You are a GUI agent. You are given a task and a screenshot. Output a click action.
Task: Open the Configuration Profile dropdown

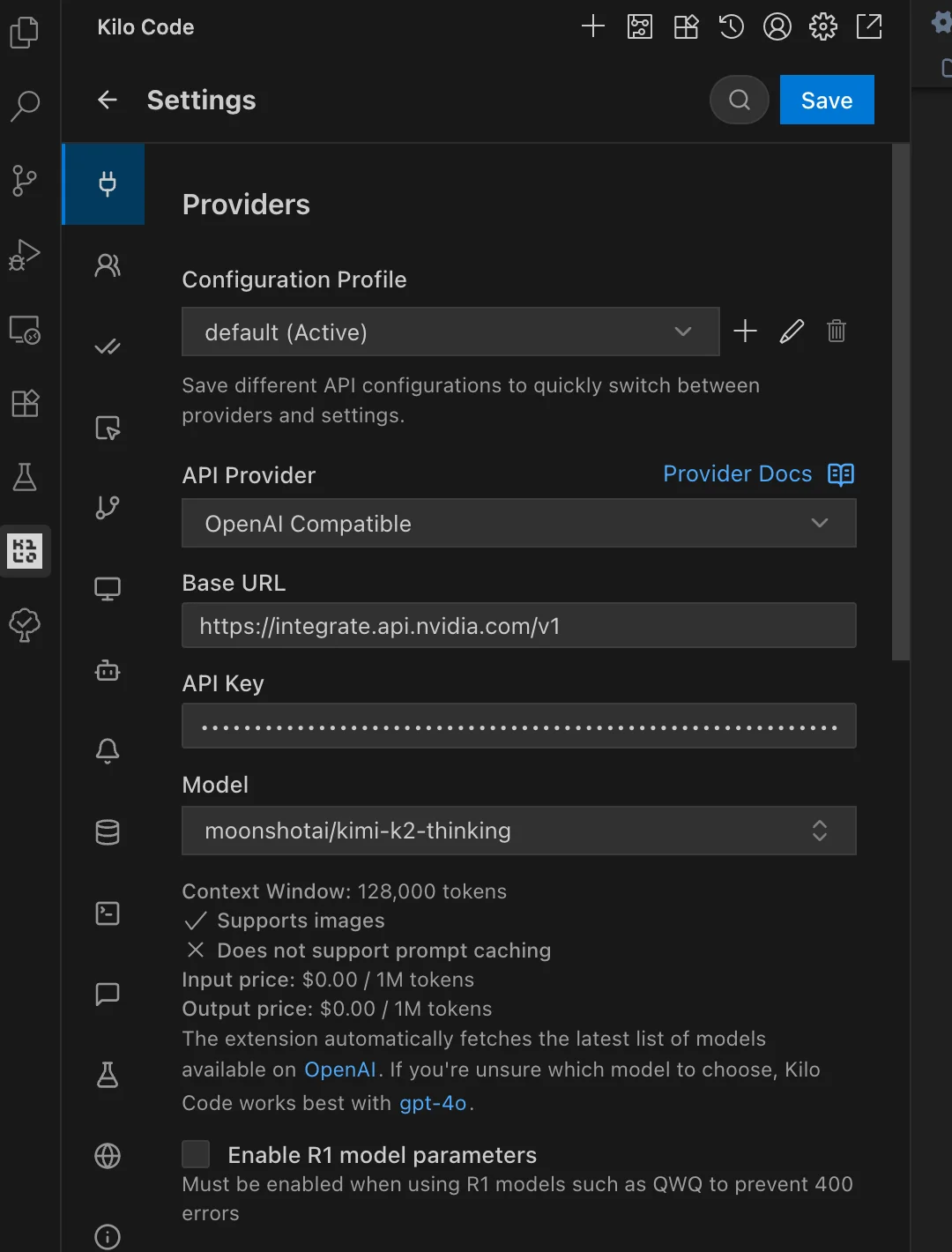click(450, 332)
